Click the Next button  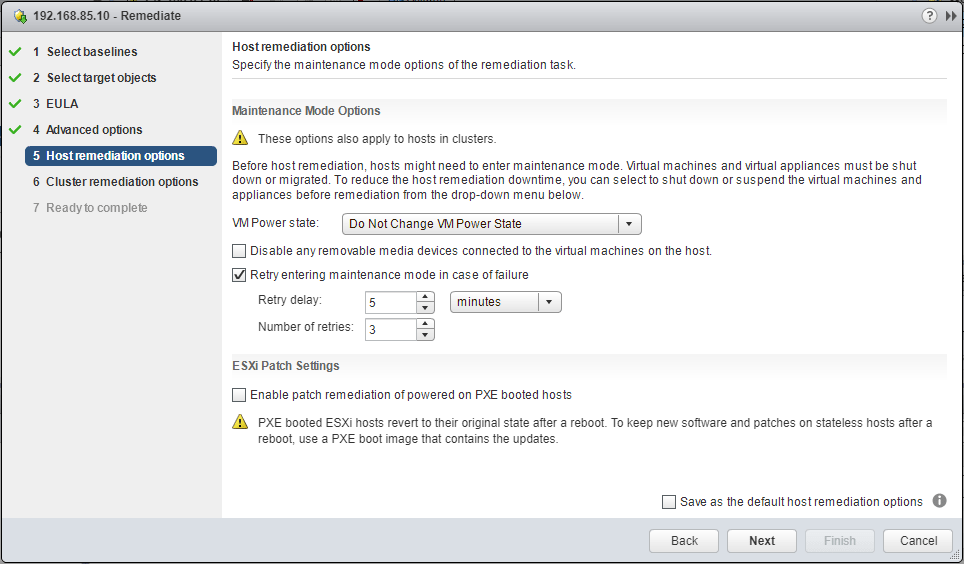click(x=762, y=541)
